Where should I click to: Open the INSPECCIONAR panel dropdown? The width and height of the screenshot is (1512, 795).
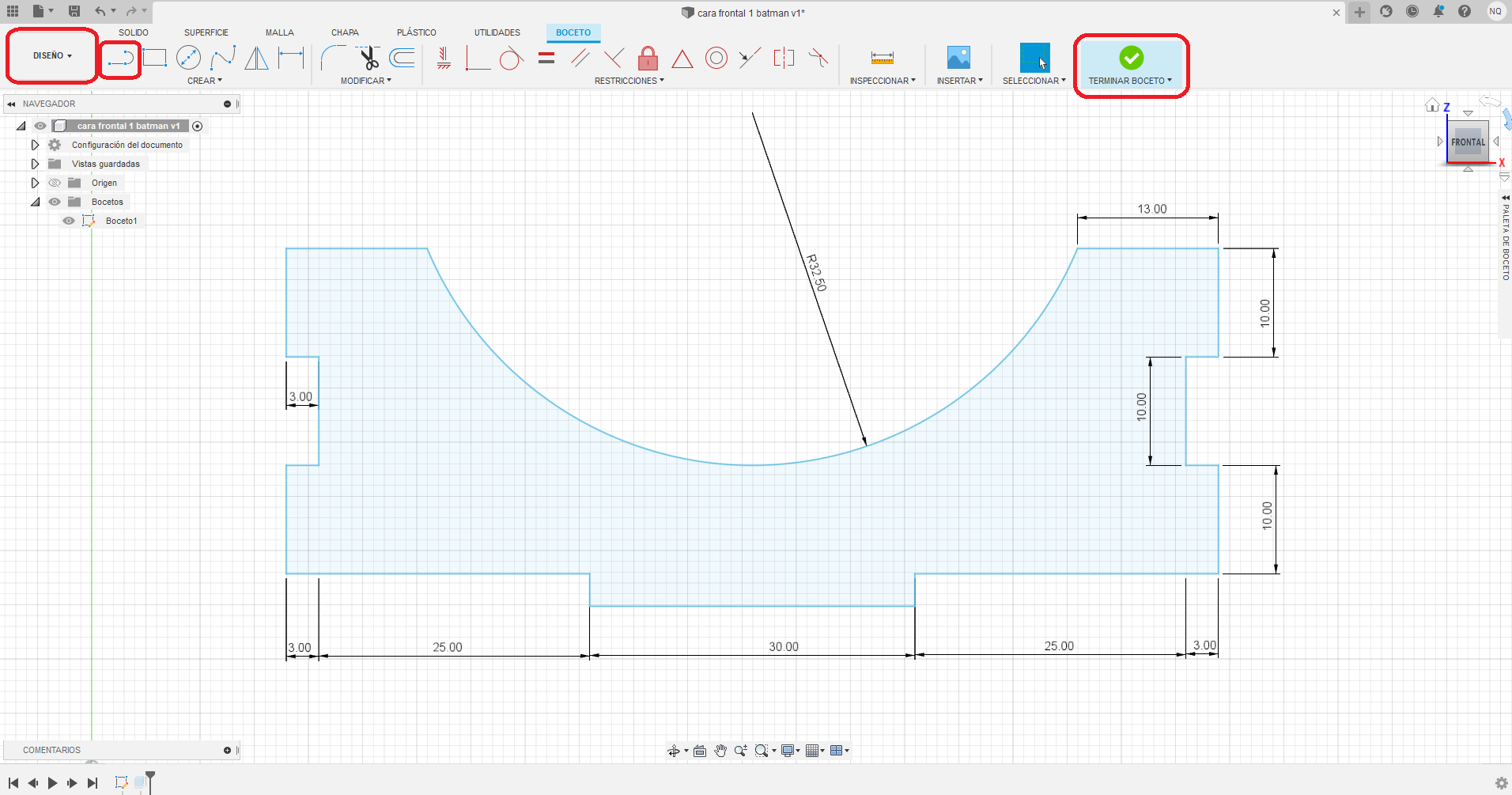[x=883, y=81]
